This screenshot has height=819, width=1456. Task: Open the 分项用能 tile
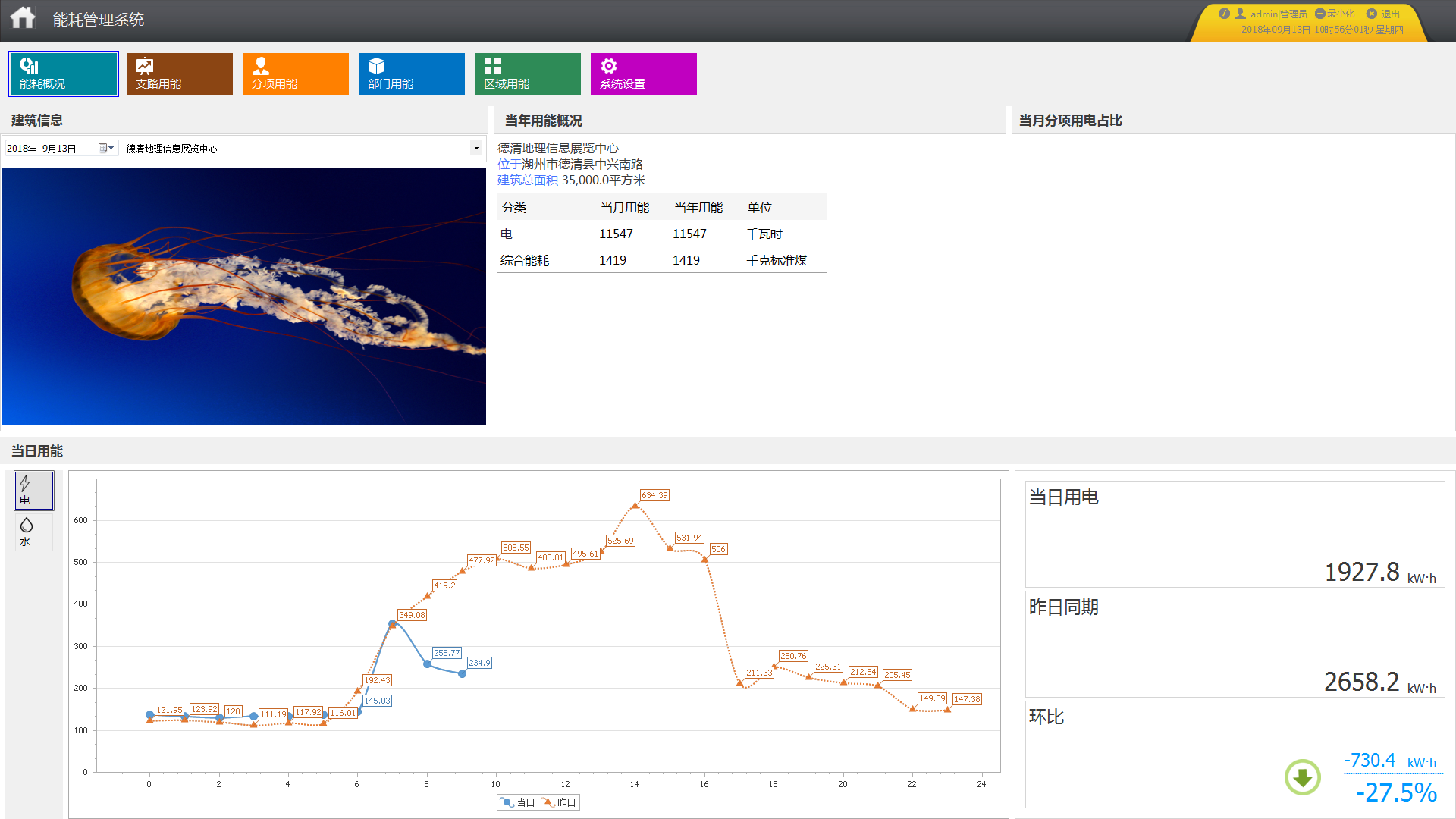click(x=296, y=74)
